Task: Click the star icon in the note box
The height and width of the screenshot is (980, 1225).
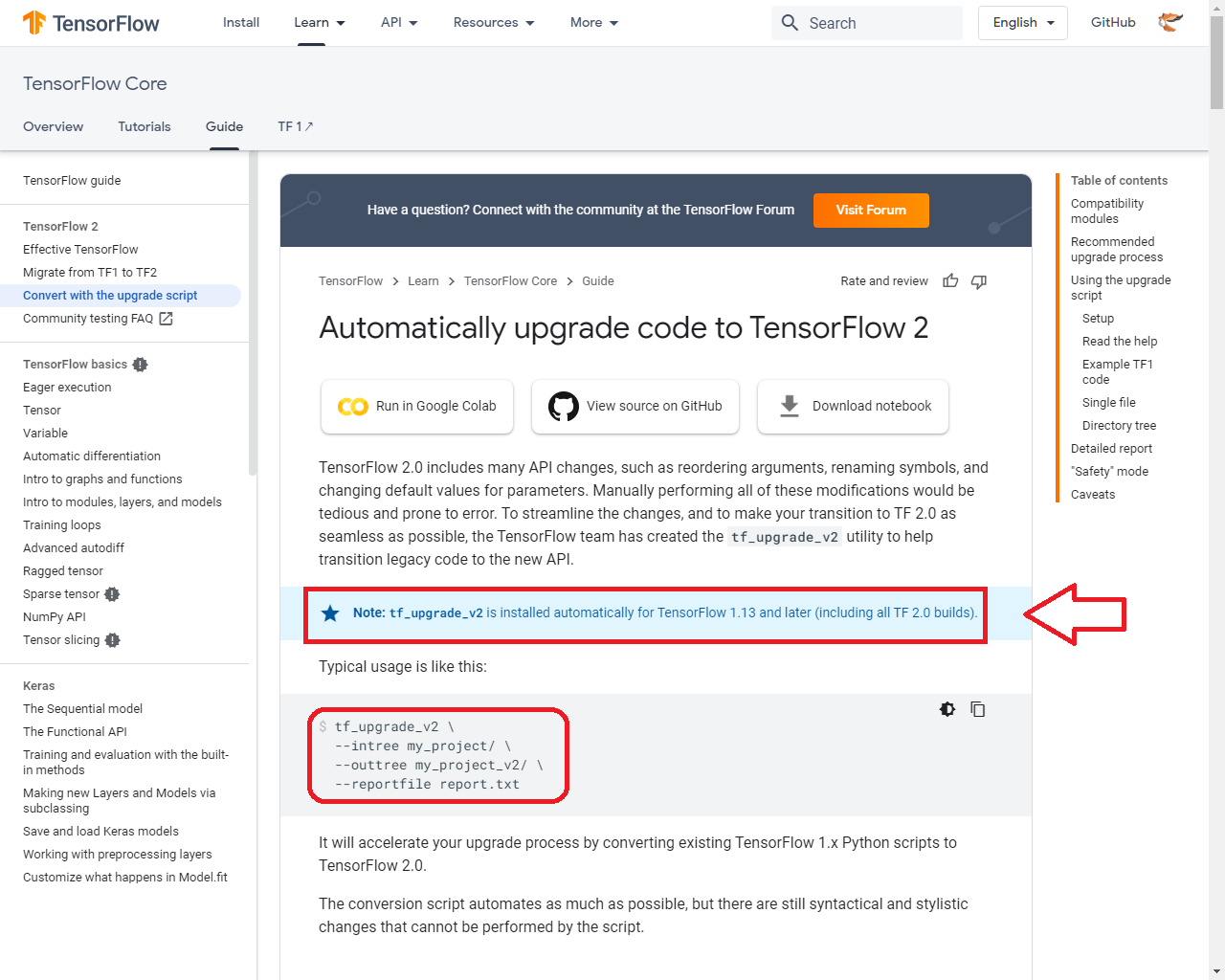Action: tap(330, 613)
